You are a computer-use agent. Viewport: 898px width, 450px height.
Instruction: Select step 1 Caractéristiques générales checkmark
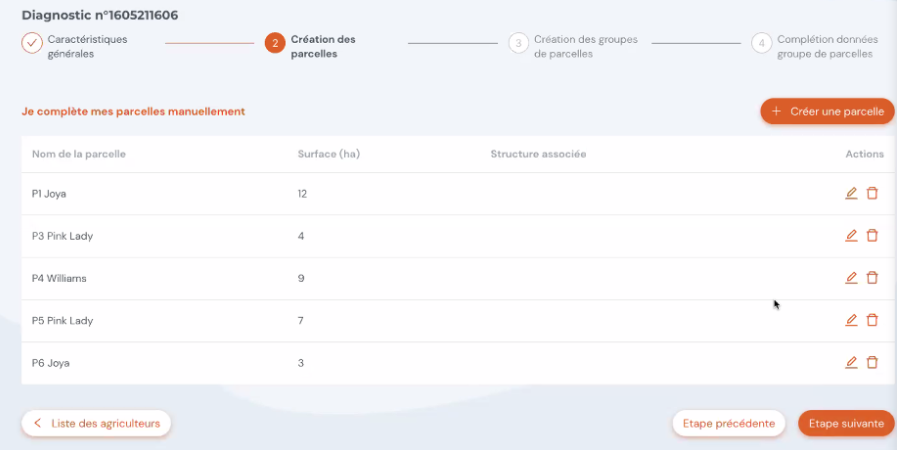click(32, 44)
